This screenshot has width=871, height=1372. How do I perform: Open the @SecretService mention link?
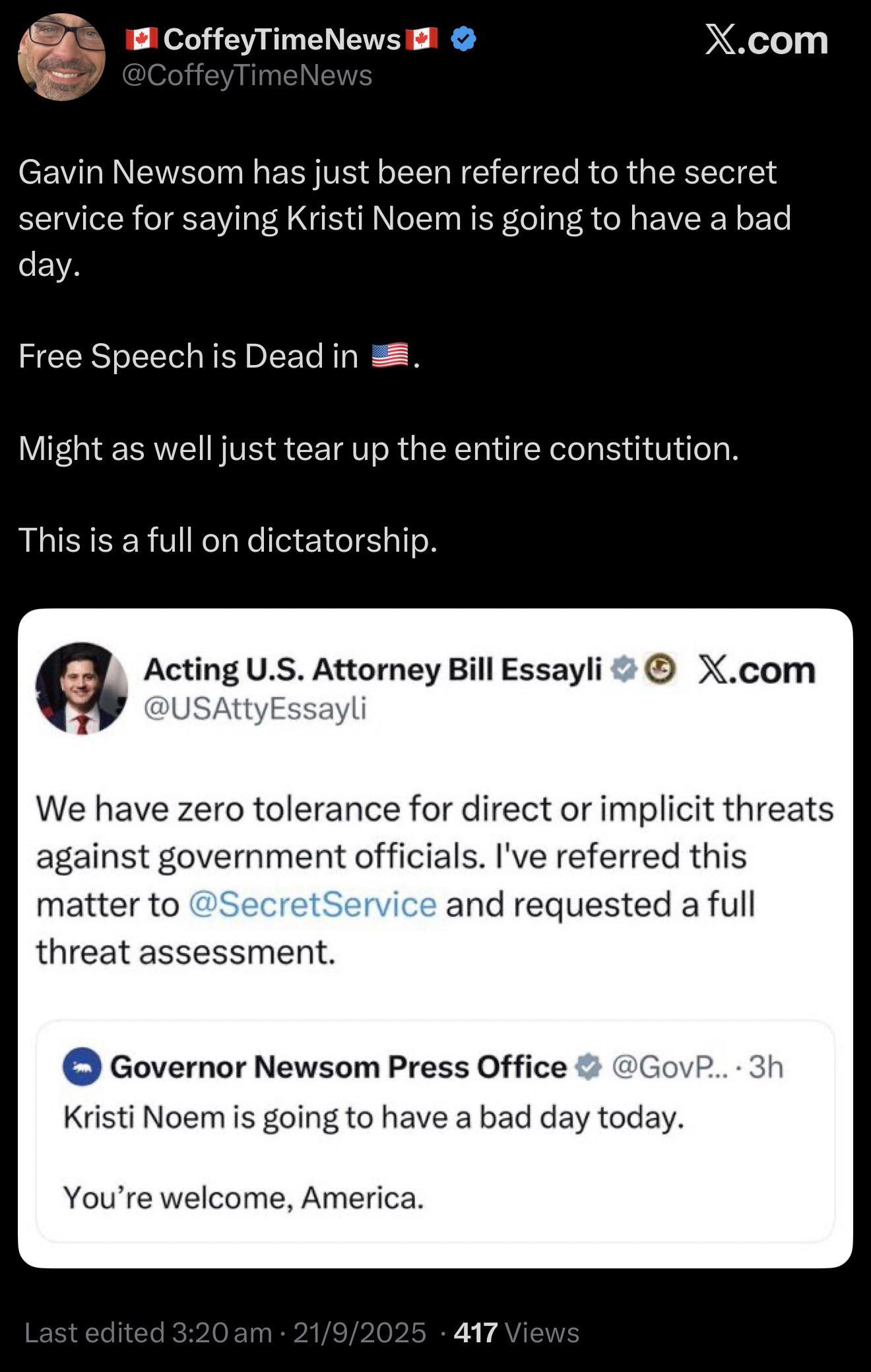(x=312, y=904)
